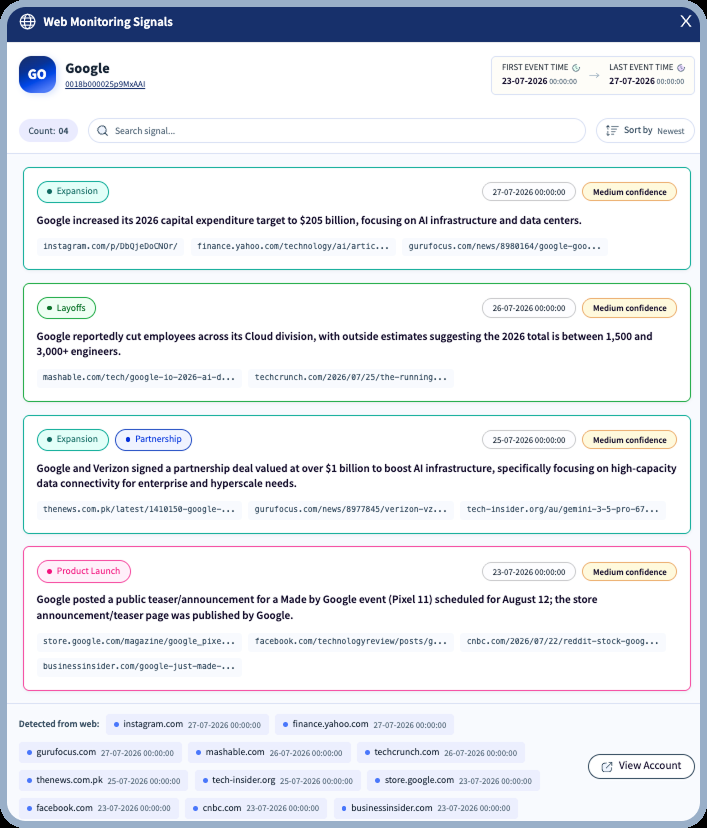This screenshot has width=707, height=828.
Task: Close the Web Monitoring Signals dialog
Action: tap(685, 21)
